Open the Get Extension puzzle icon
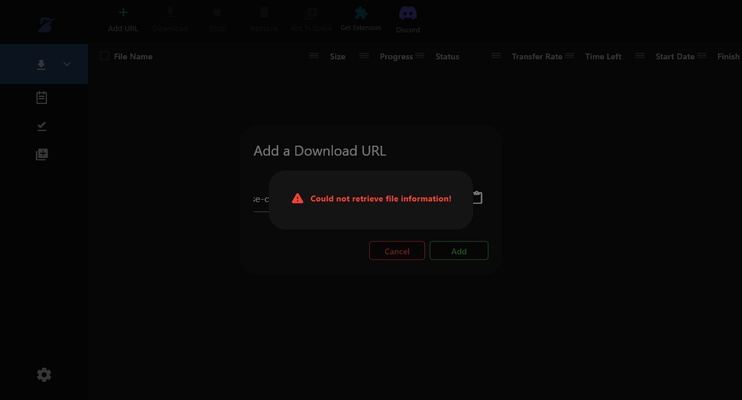The image size is (742, 400). (x=360, y=13)
